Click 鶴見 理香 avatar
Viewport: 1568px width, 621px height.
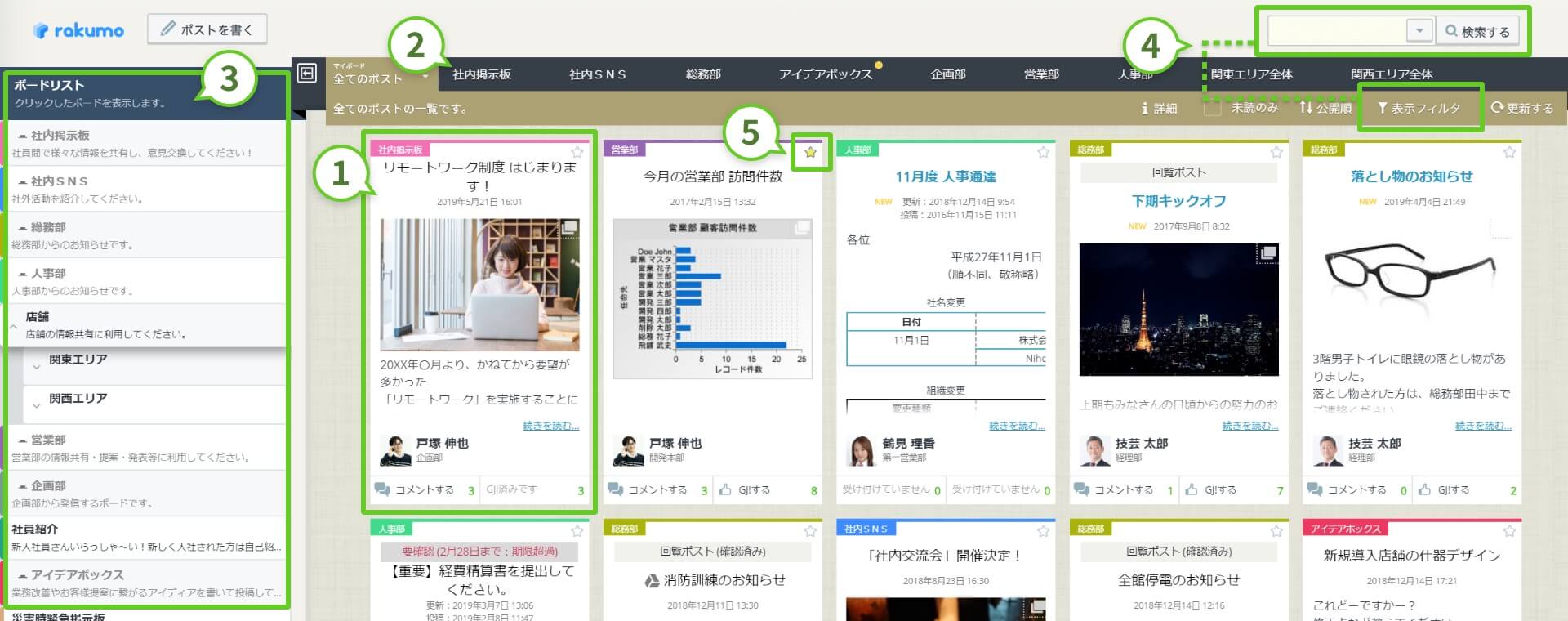point(862,450)
